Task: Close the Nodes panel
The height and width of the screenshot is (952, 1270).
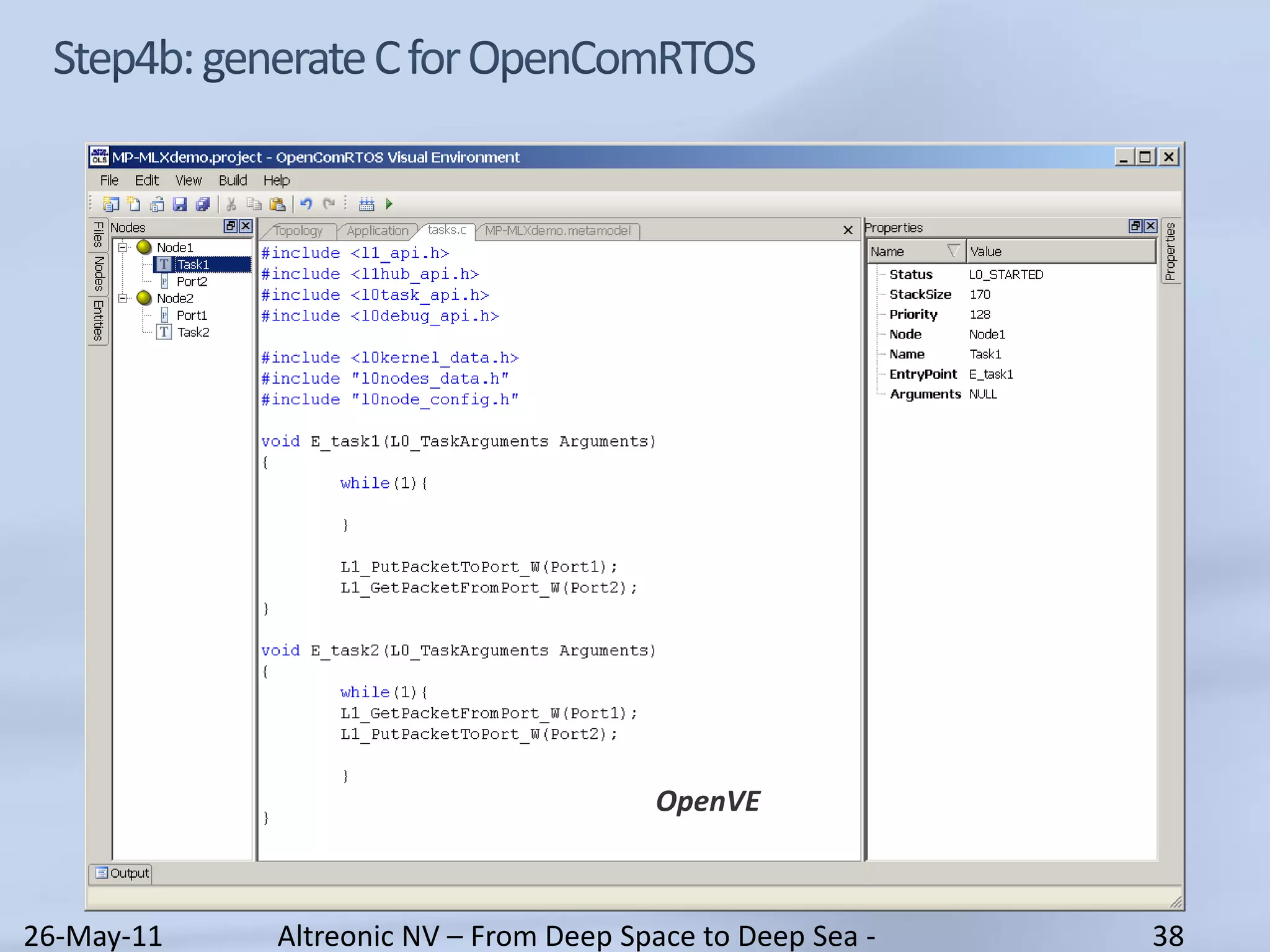Action: pos(246,226)
